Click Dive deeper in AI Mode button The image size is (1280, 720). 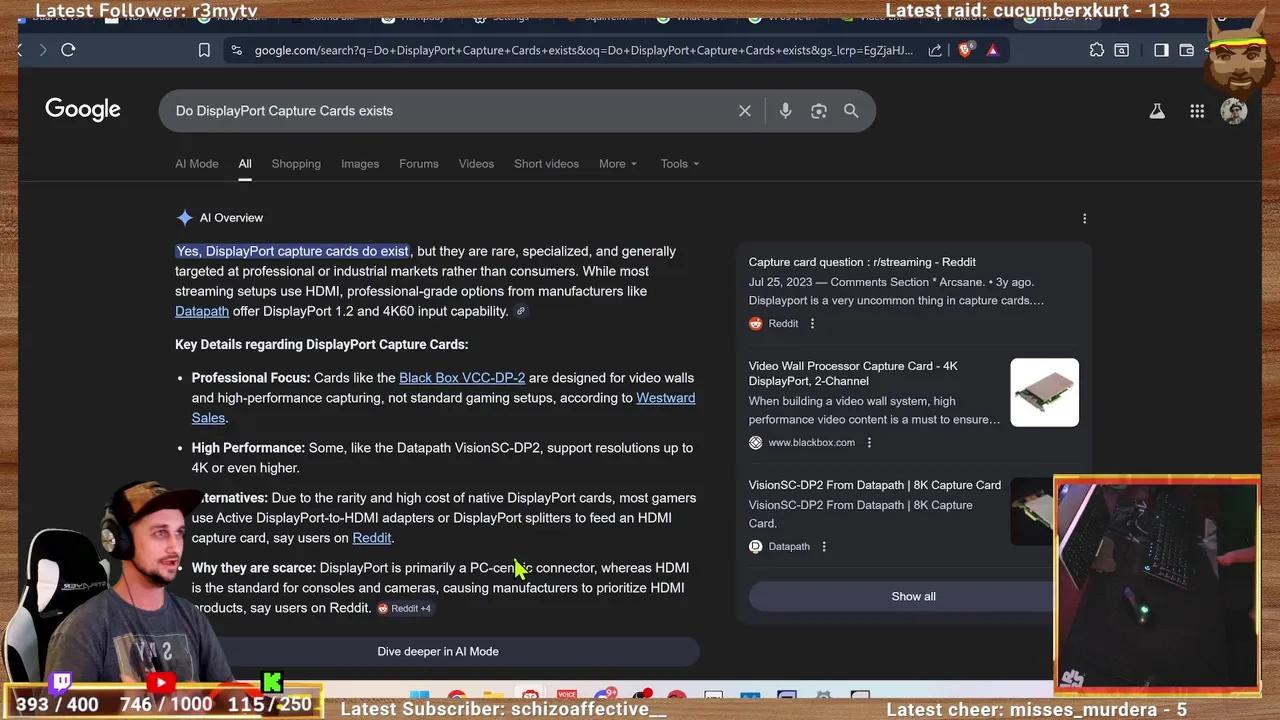(x=438, y=652)
